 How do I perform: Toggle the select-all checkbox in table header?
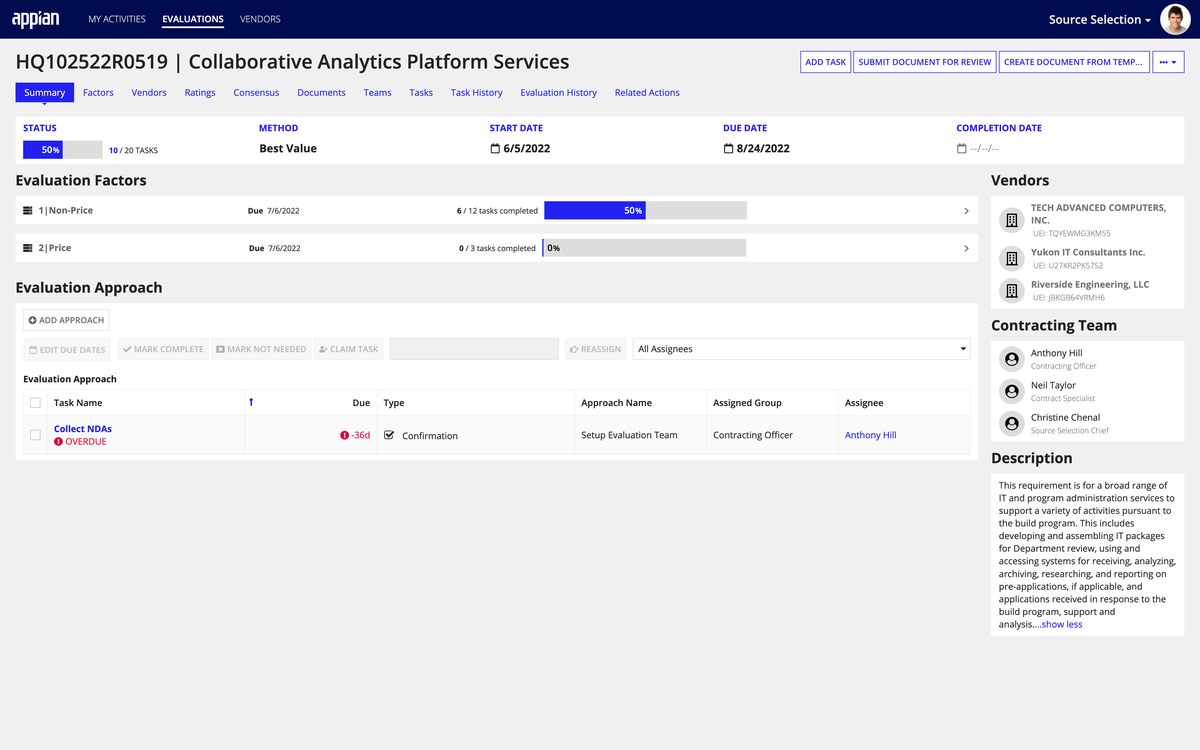[x=36, y=403]
